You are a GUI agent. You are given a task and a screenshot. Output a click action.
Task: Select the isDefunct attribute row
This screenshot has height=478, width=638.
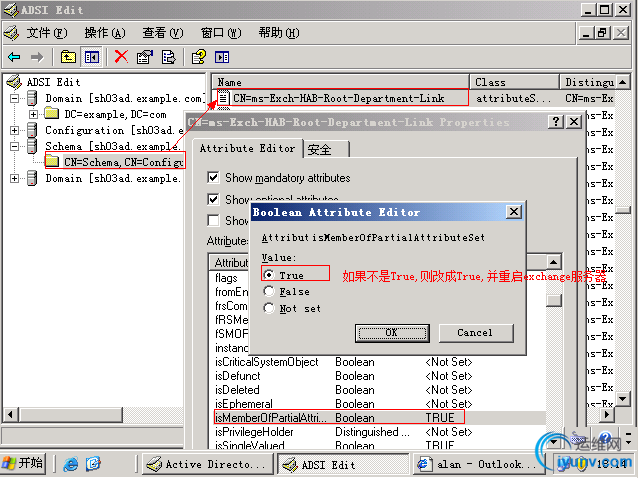[378, 376]
